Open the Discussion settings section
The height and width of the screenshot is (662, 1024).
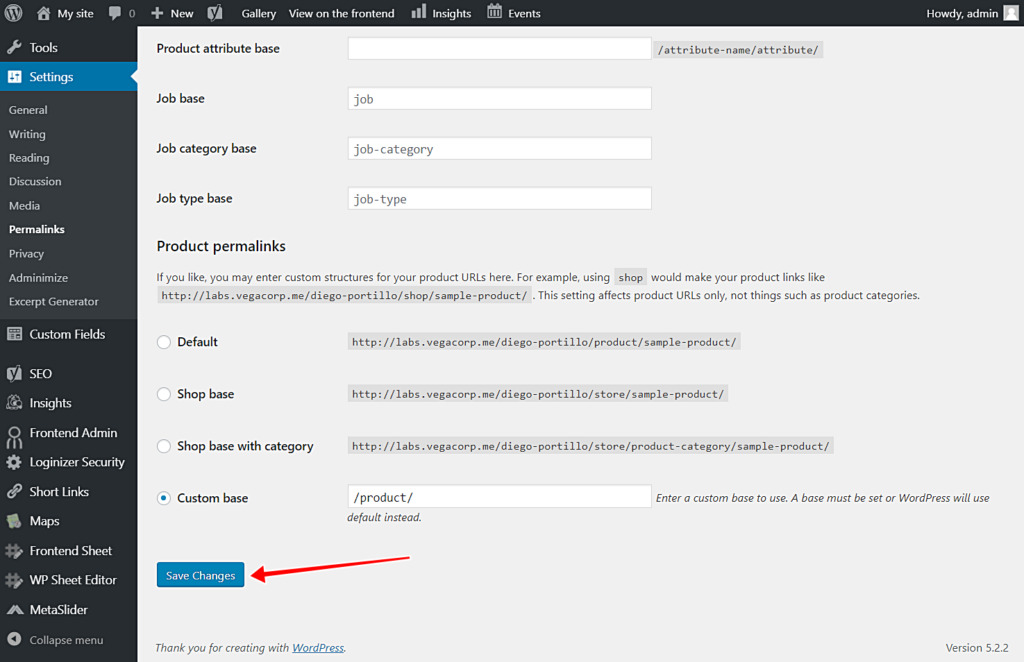click(35, 181)
